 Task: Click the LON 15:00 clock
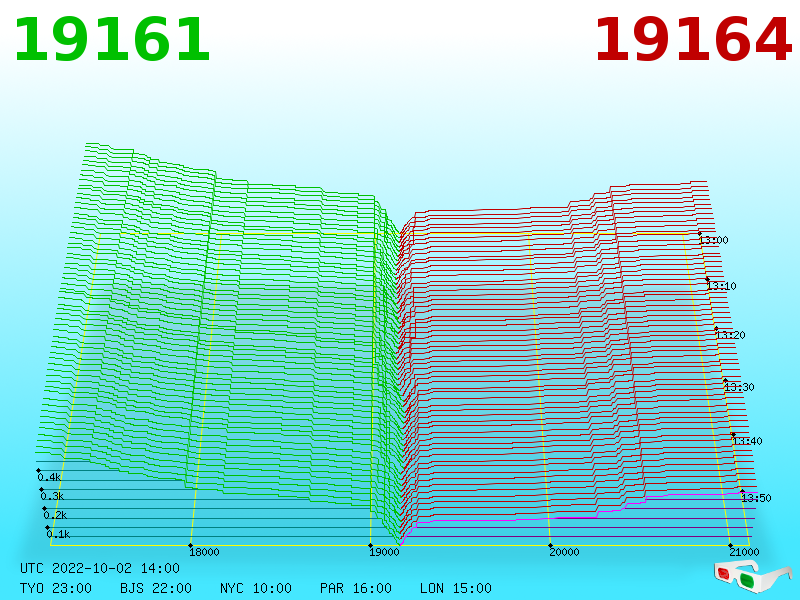(456, 588)
